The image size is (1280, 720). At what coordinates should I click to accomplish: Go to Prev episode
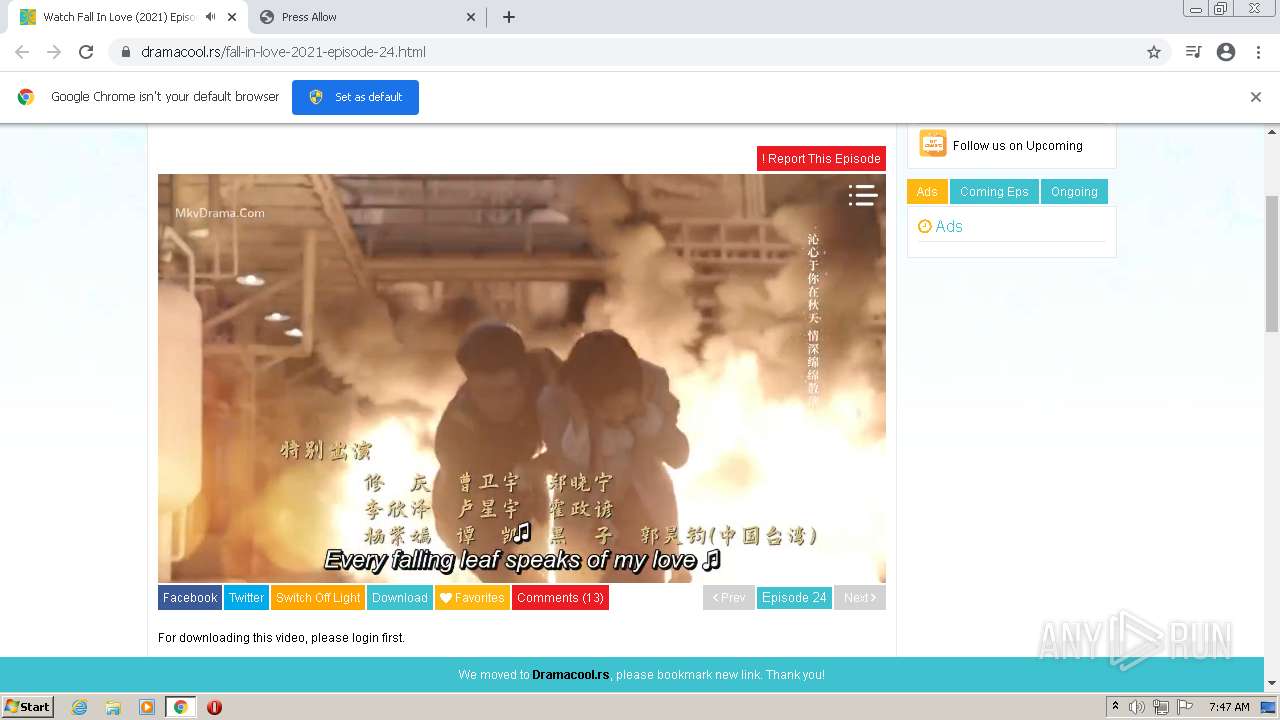point(729,598)
